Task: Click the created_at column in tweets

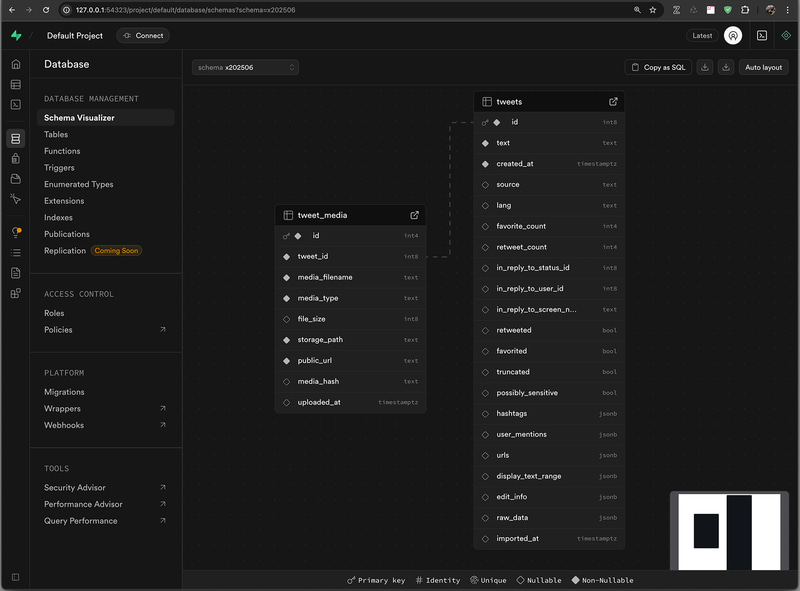Action: point(549,164)
